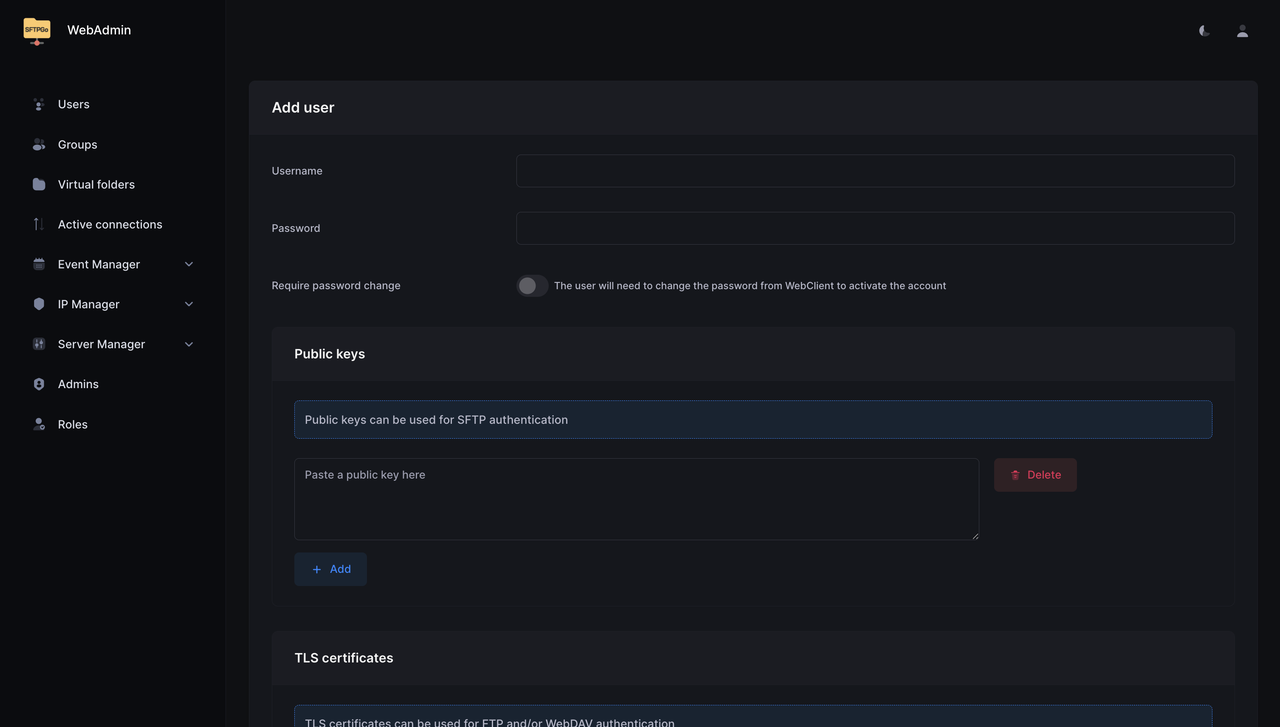Expand the Event Manager section
Screen dimensions: 1280x727
tap(188, 264)
